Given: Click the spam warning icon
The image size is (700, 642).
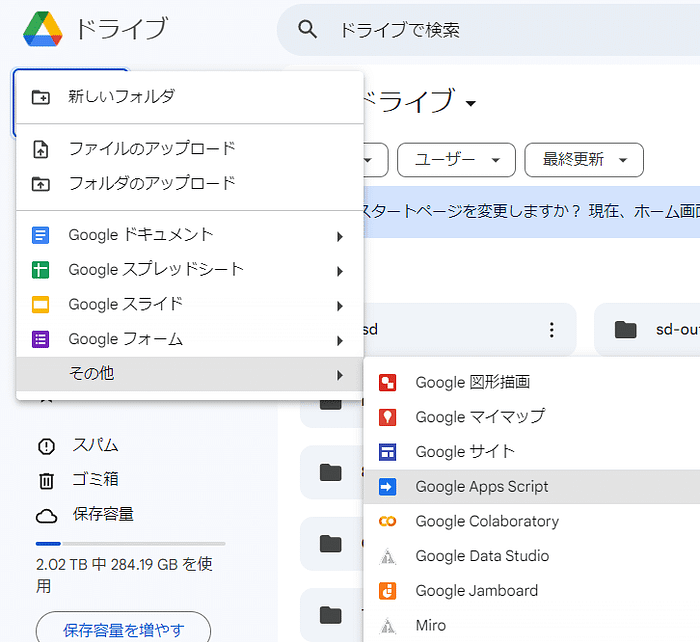Looking at the screenshot, I should (46, 446).
